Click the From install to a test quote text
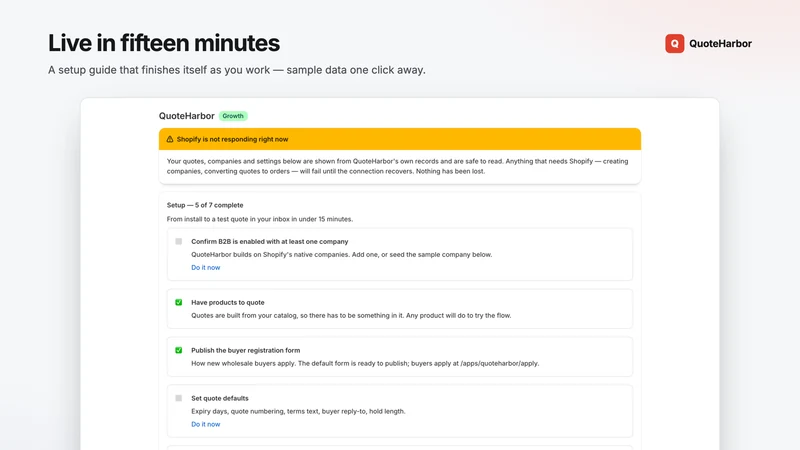Image resolution: width=800 pixels, height=450 pixels. [260, 219]
